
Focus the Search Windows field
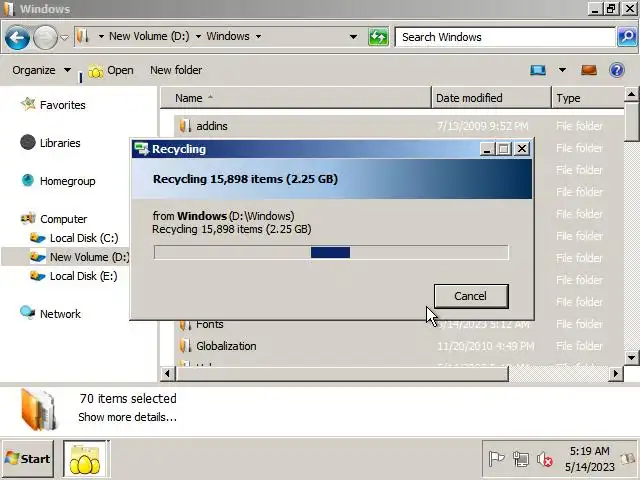coord(505,37)
